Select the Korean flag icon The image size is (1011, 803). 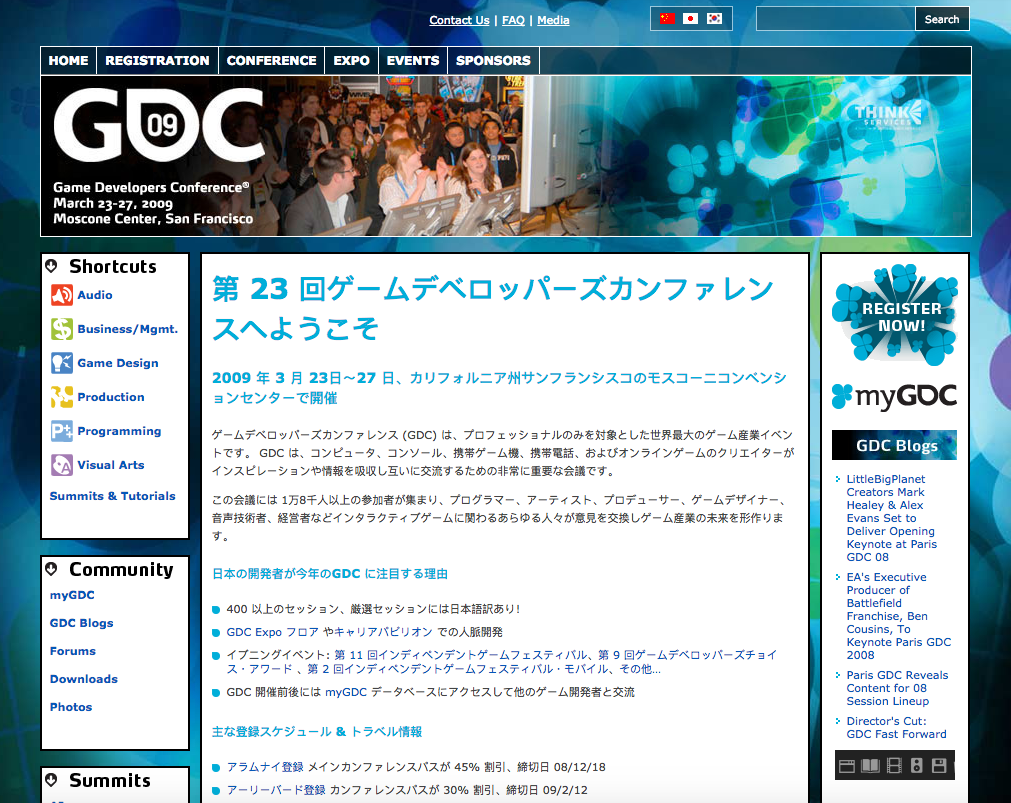(x=714, y=18)
